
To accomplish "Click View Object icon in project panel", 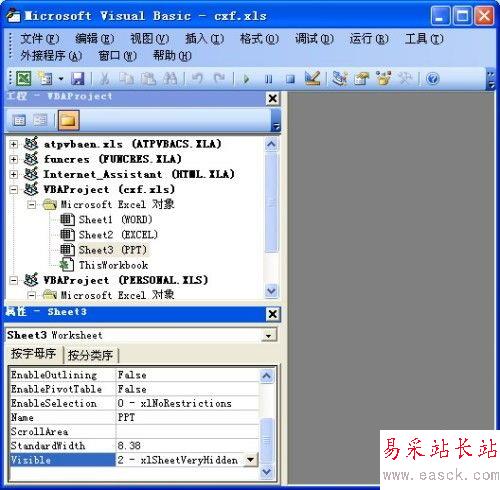I will click(x=40, y=120).
